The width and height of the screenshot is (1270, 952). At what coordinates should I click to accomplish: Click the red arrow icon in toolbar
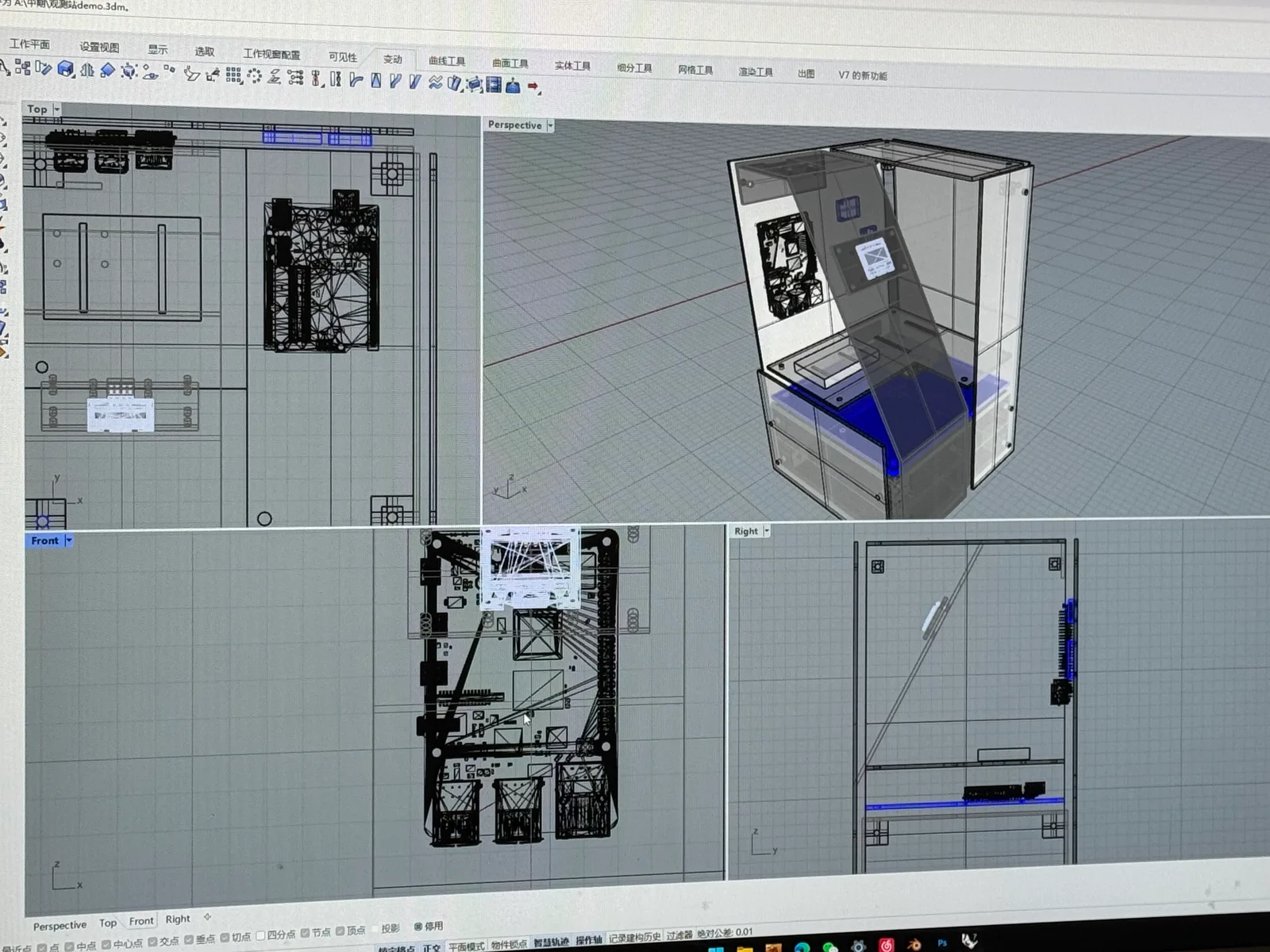click(533, 85)
